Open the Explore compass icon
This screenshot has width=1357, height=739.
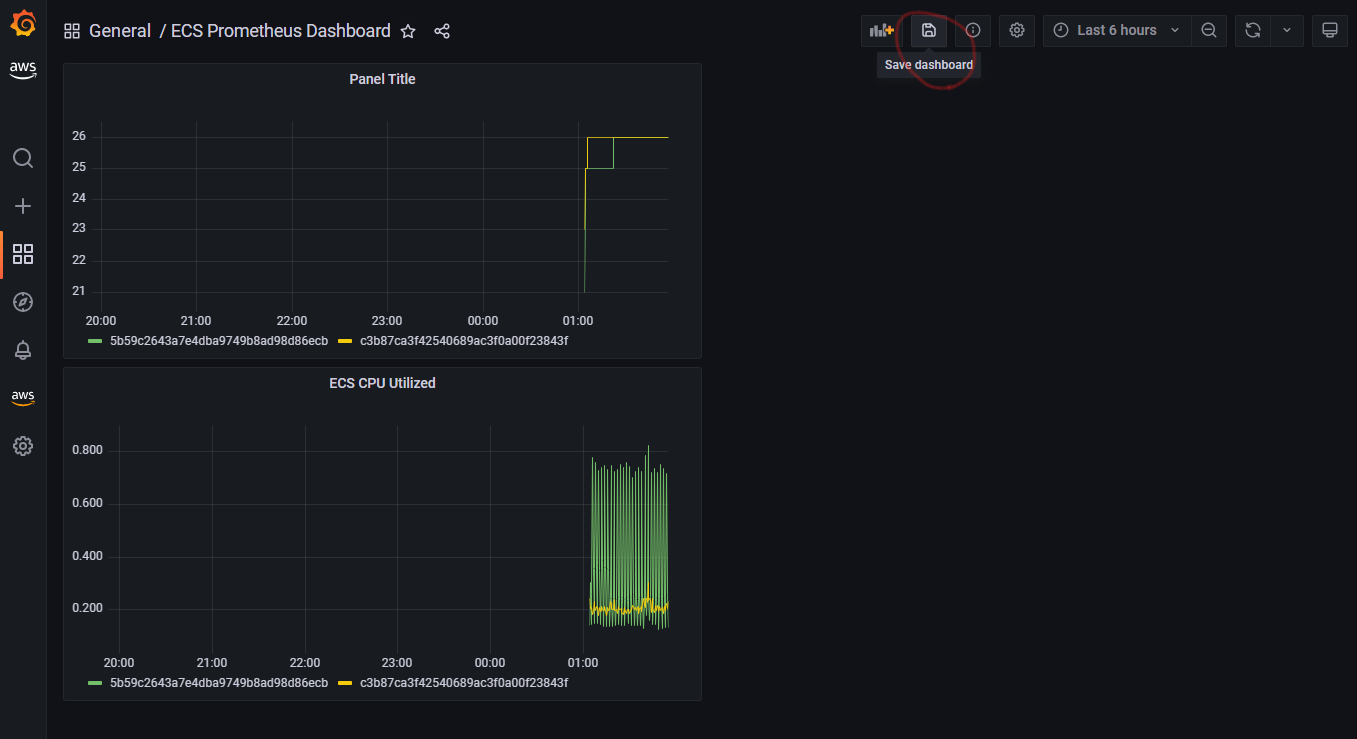tap(23, 302)
